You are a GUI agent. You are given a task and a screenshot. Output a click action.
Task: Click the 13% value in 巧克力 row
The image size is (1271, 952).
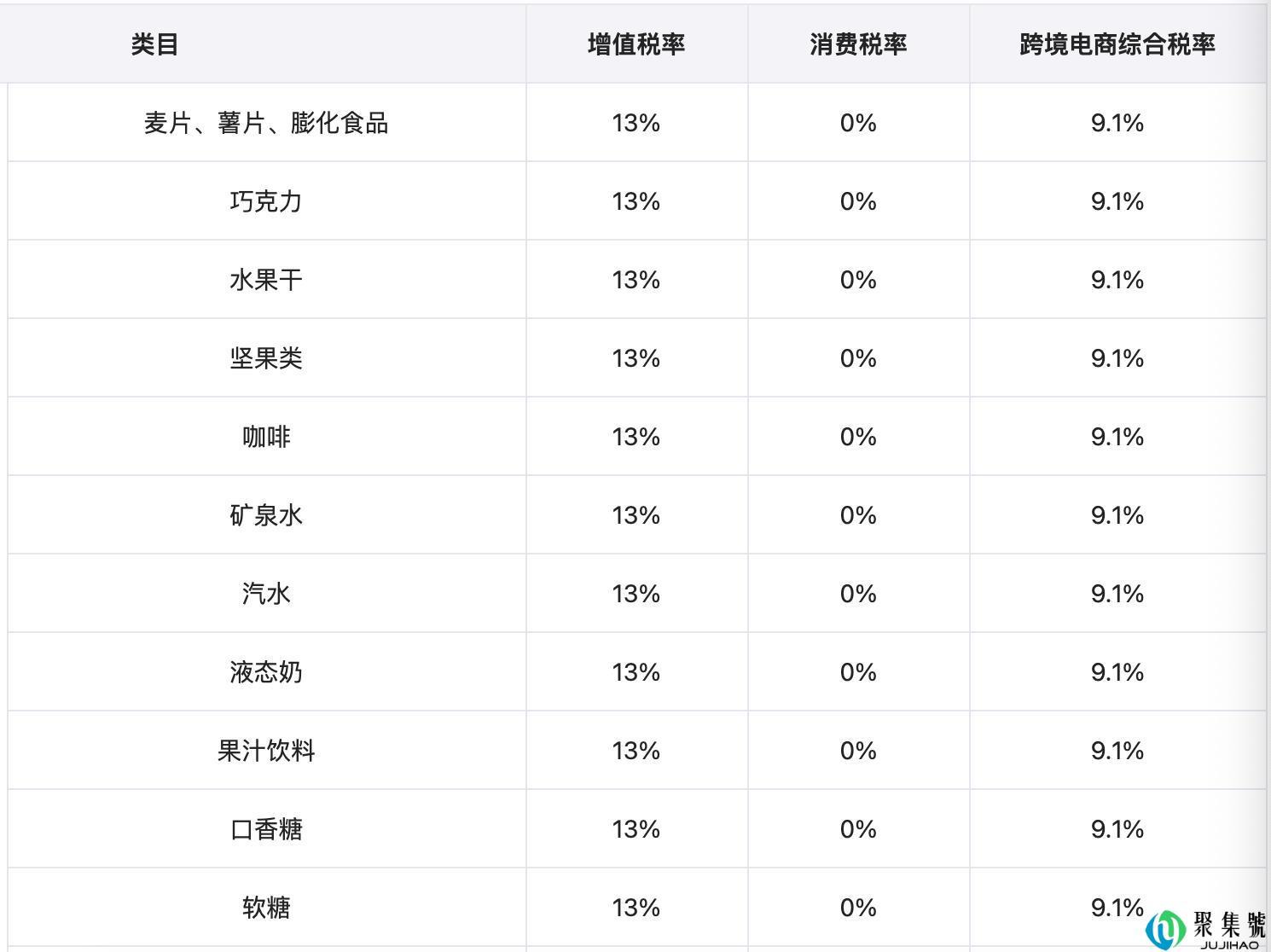pos(636,201)
